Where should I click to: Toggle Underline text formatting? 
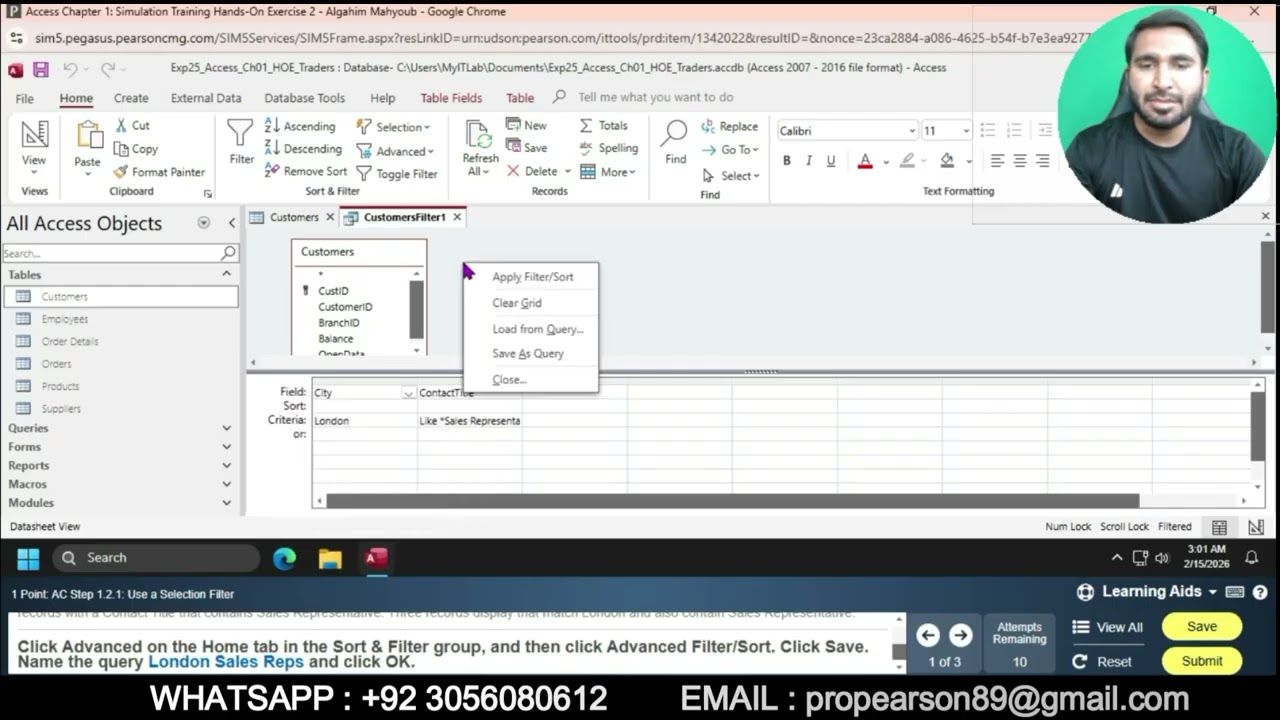point(831,161)
